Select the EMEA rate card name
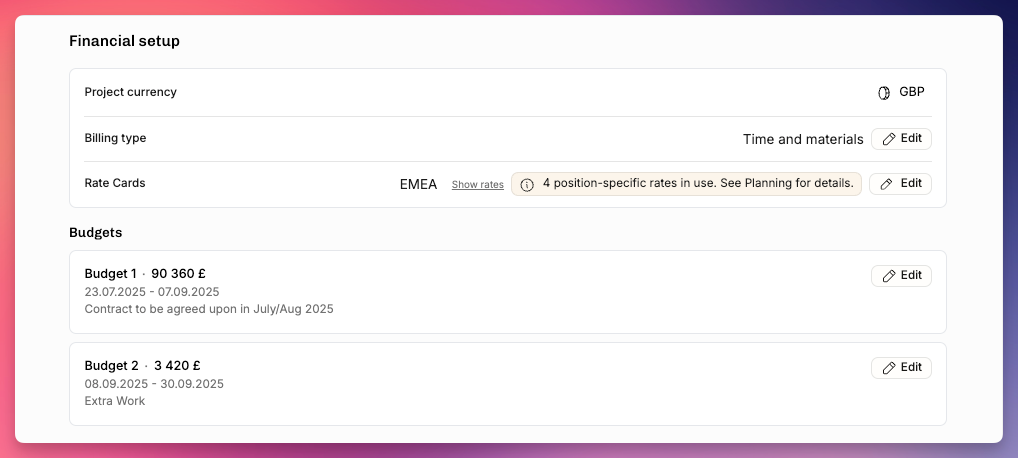1018x458 pixels. [x=418, y=184]
